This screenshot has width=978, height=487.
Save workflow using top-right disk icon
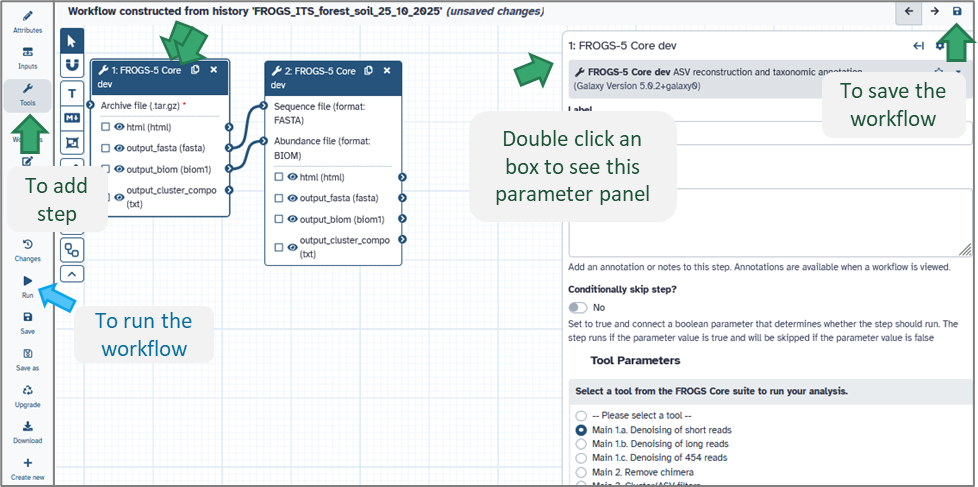(x=957, y=11)
